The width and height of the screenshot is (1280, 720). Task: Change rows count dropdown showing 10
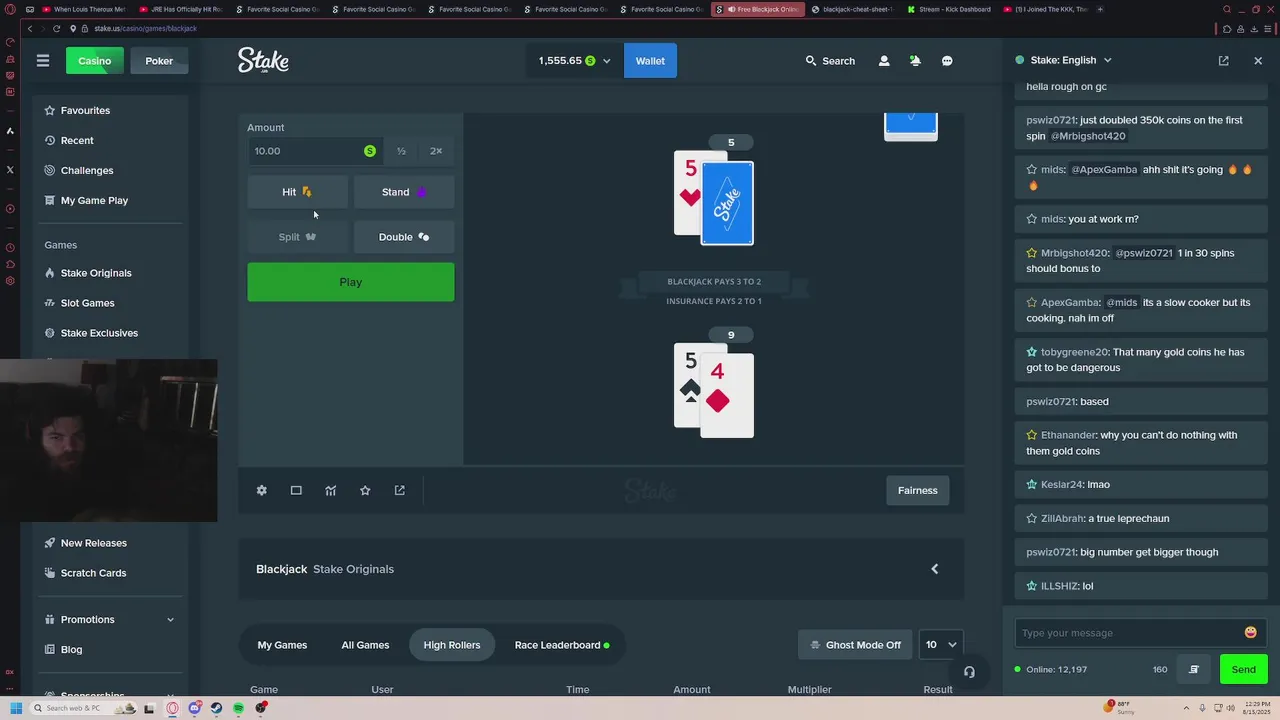(941, 645)
